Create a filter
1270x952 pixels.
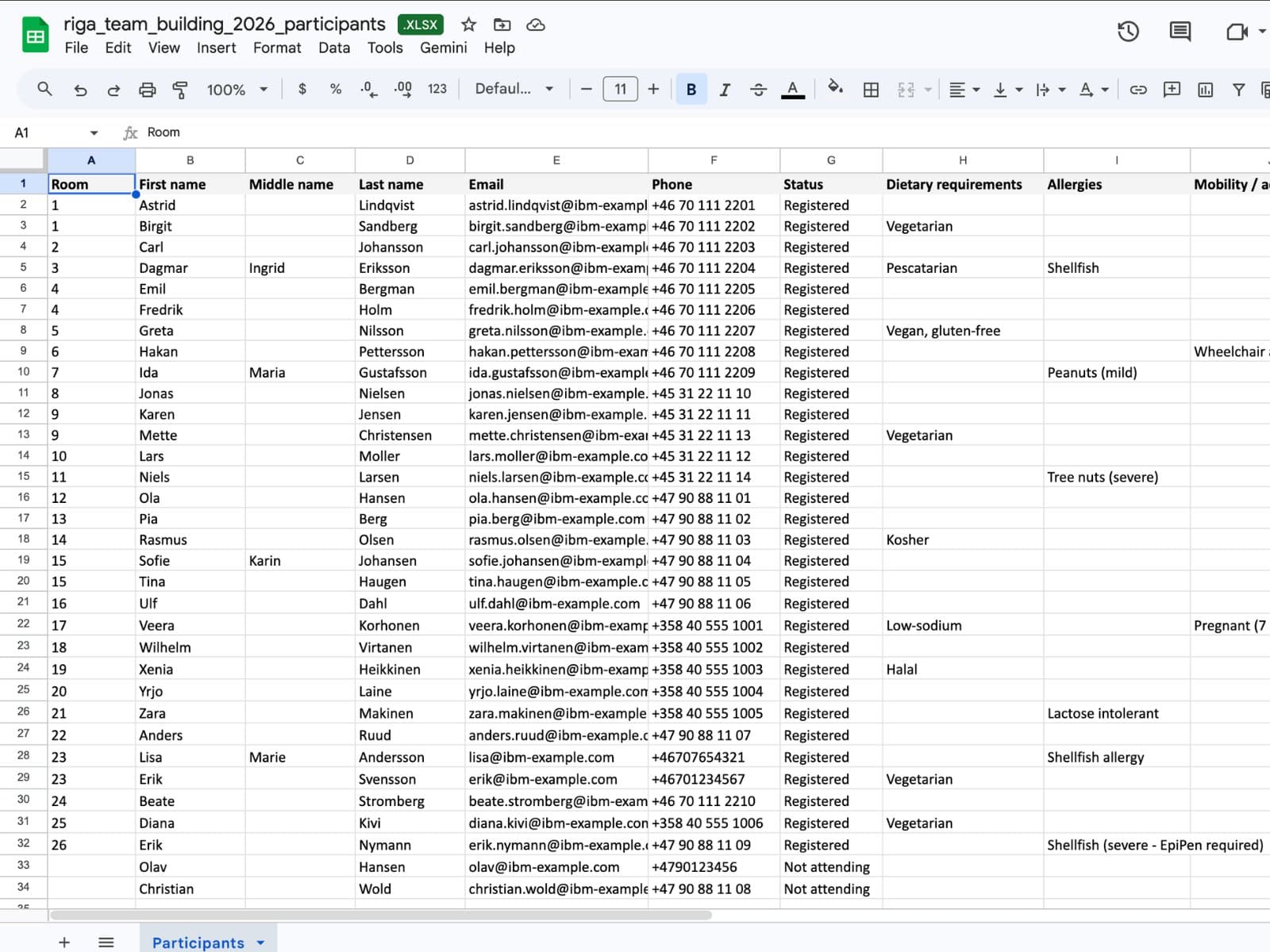tap(1239, 89)
